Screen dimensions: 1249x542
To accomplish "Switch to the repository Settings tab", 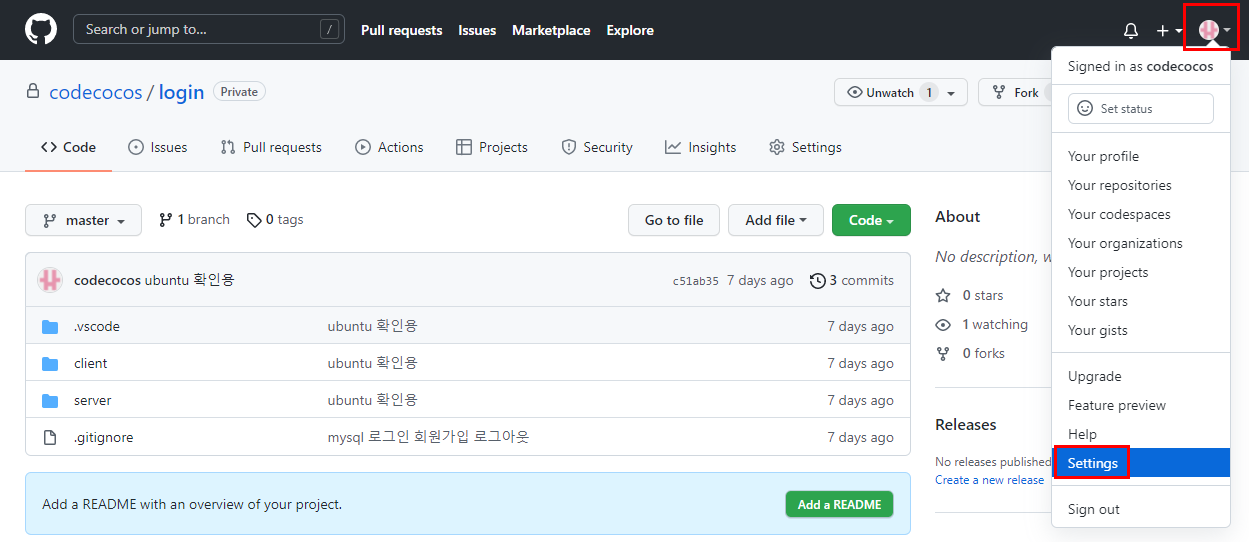I will (x=805, y=147).
